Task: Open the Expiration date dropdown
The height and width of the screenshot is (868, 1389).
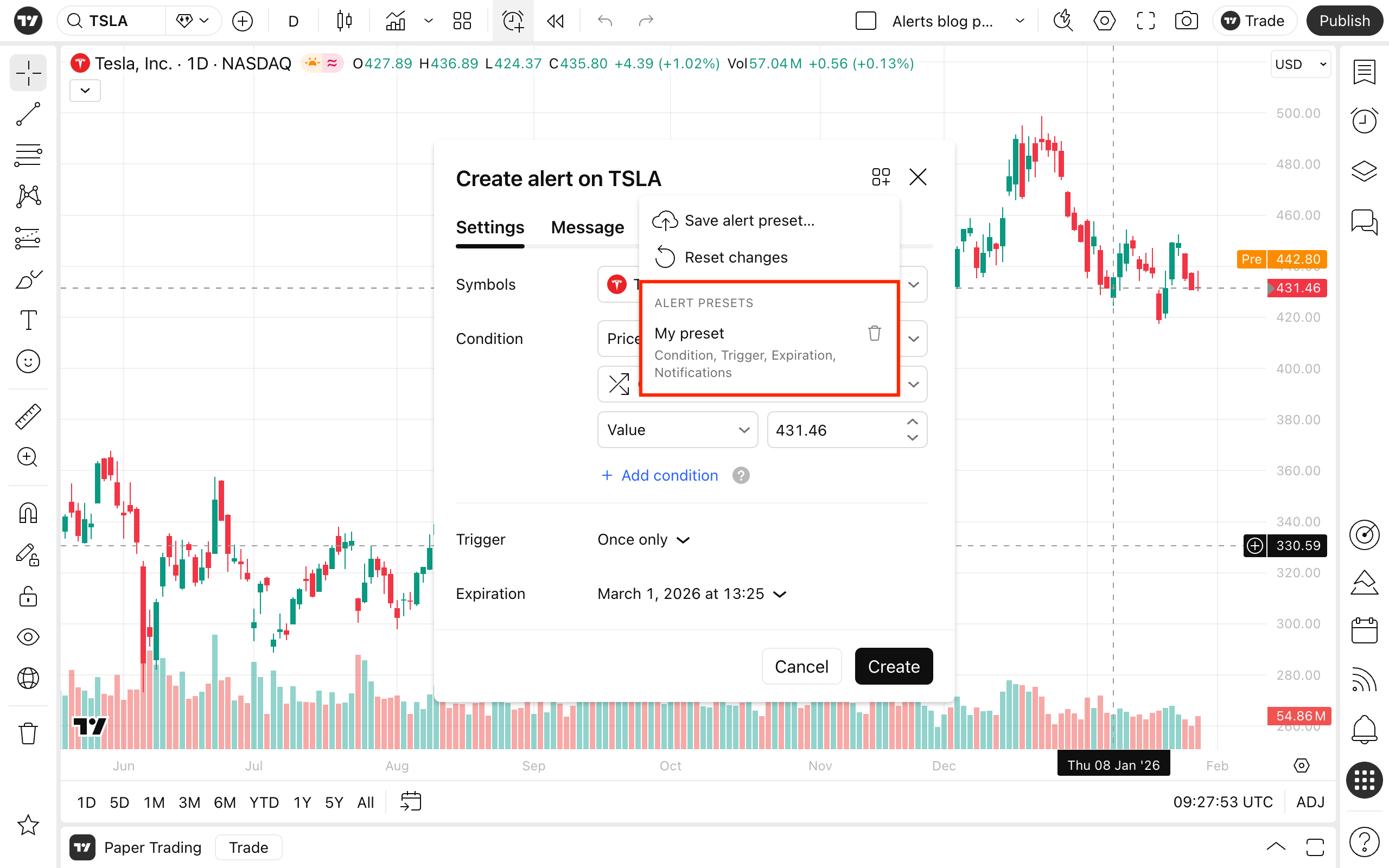Action: (x=691, y=593)
